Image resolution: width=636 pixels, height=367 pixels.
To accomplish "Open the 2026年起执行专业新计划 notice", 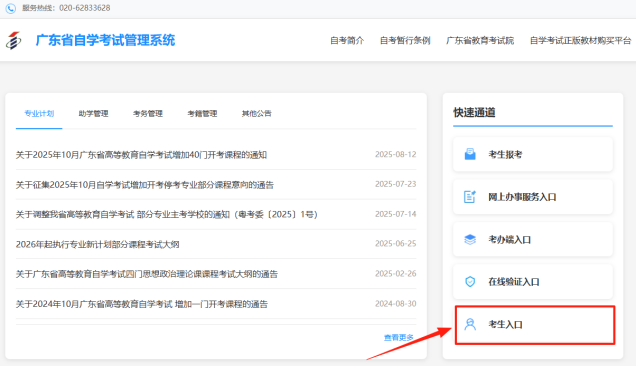I will pyautogui.click(x=97, y=244).
